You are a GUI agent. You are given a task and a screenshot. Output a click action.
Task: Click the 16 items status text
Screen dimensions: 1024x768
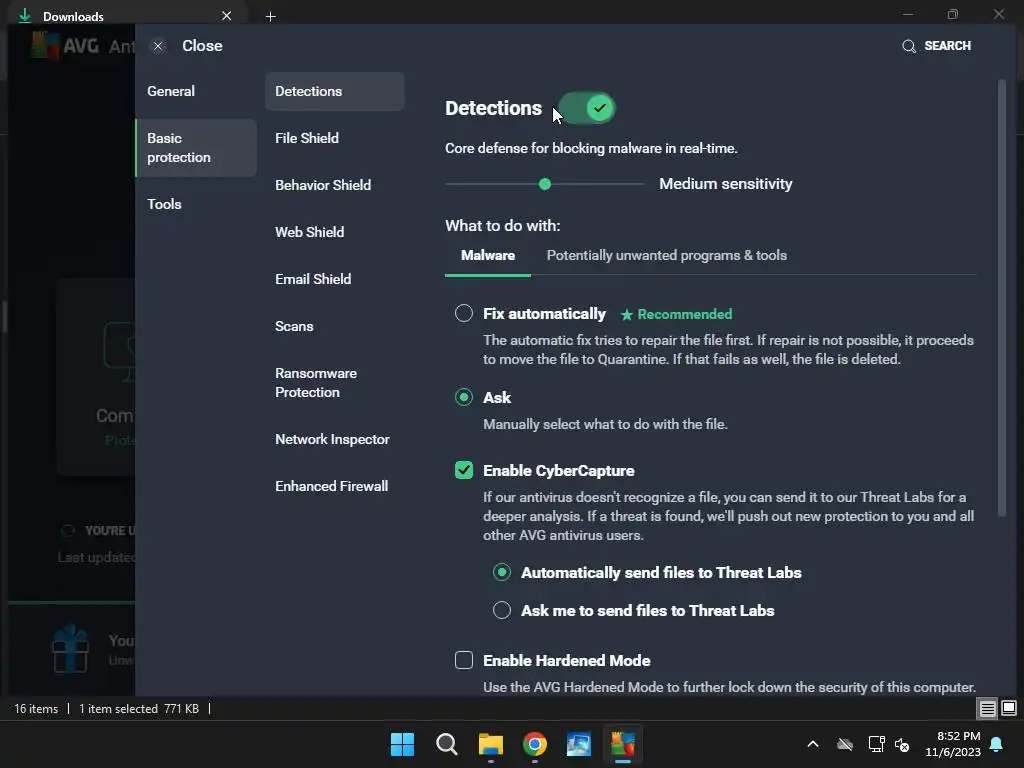(36, 709)
